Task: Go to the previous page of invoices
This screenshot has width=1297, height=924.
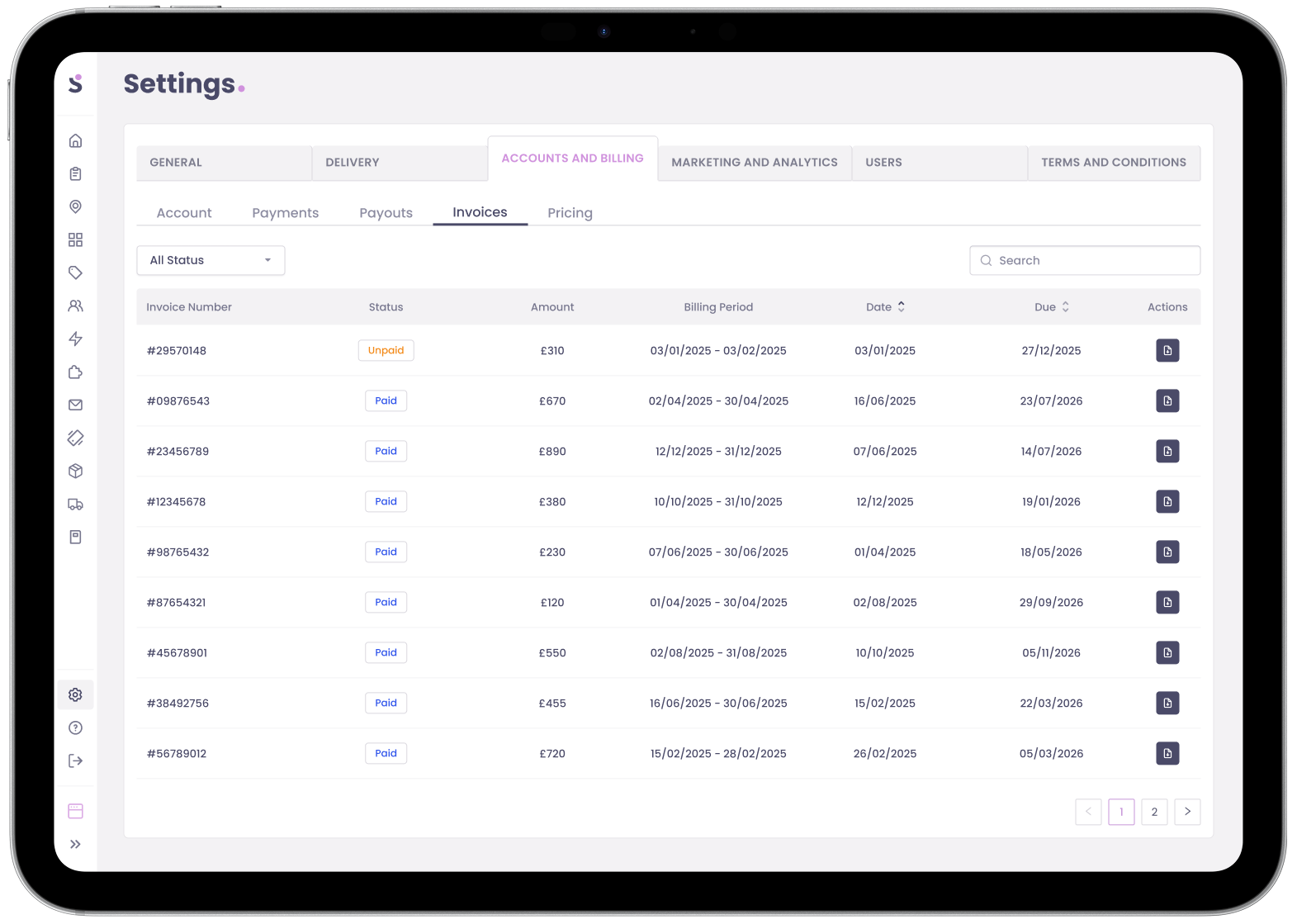Action: (x=1088, y=812)
